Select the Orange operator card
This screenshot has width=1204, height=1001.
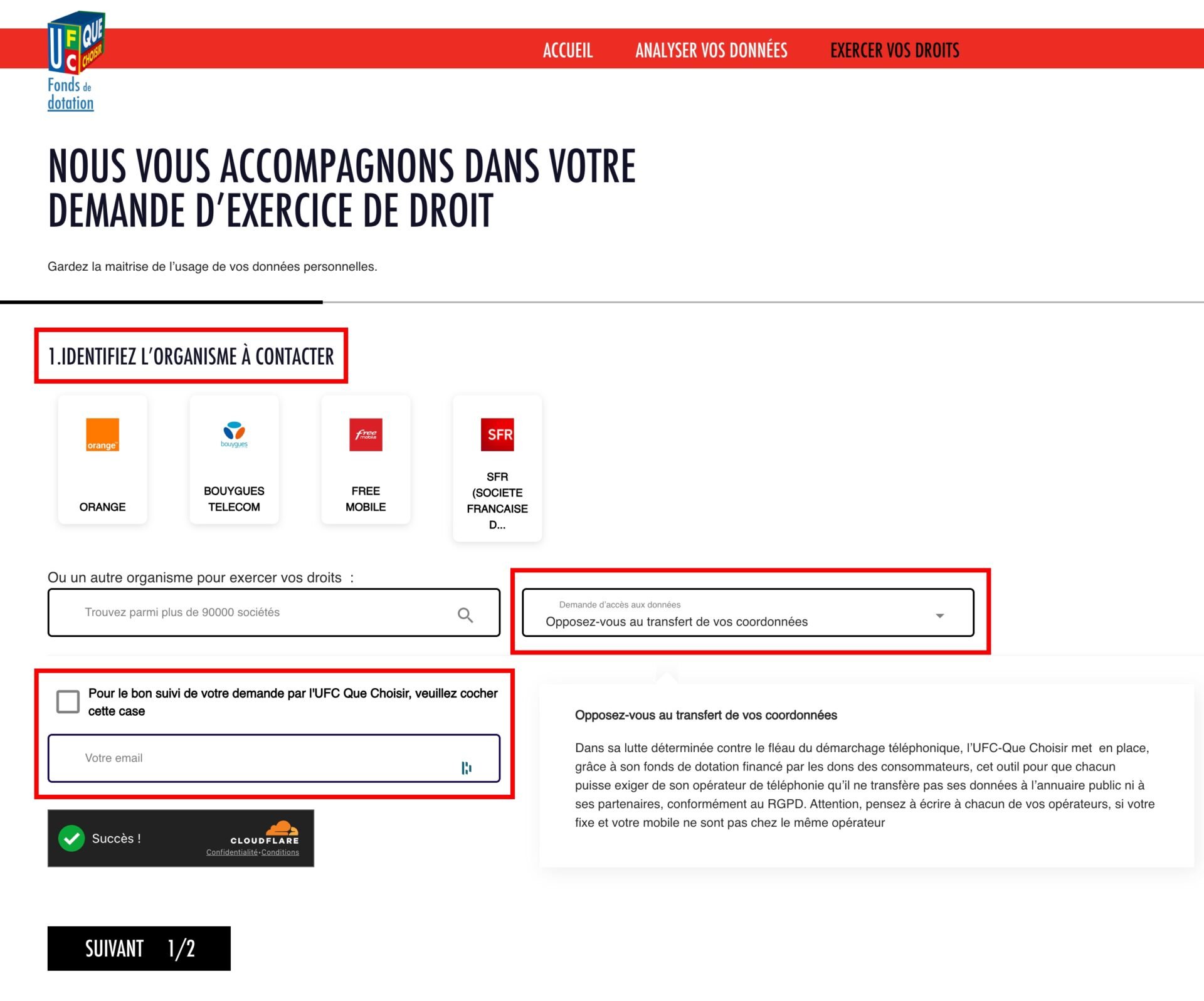[102, 459]
